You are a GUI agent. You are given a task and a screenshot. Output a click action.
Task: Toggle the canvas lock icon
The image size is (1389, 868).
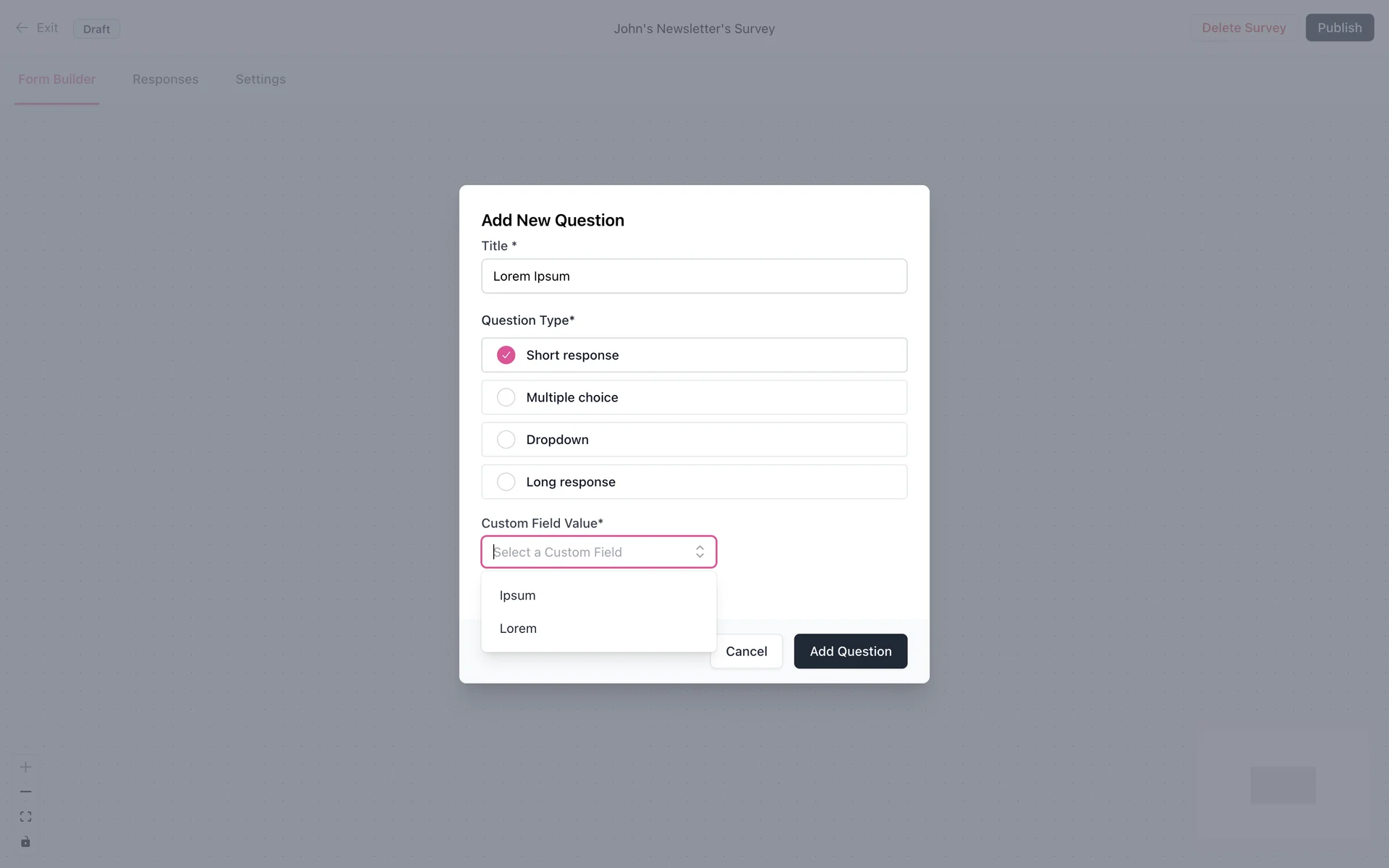(x=25, y=841)
